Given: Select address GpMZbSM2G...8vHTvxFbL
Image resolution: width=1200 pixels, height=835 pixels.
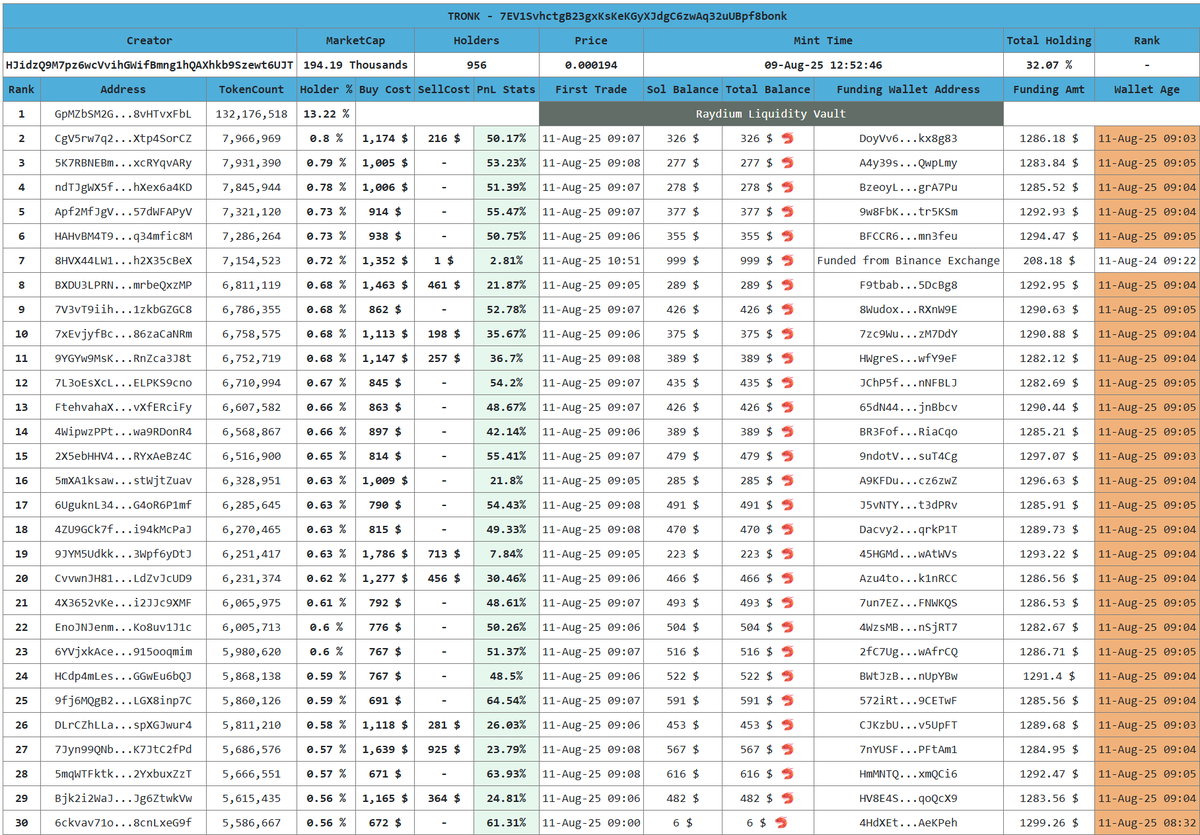Looking at the screenshot, I should coord(123,114).
